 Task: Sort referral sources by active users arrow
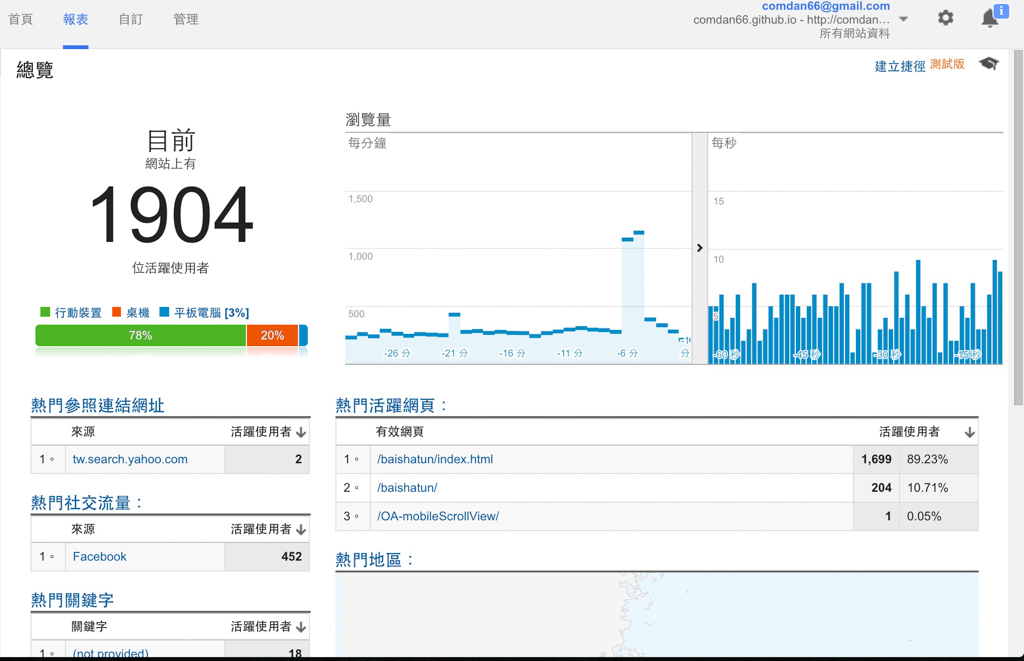[x=301, y=432]
